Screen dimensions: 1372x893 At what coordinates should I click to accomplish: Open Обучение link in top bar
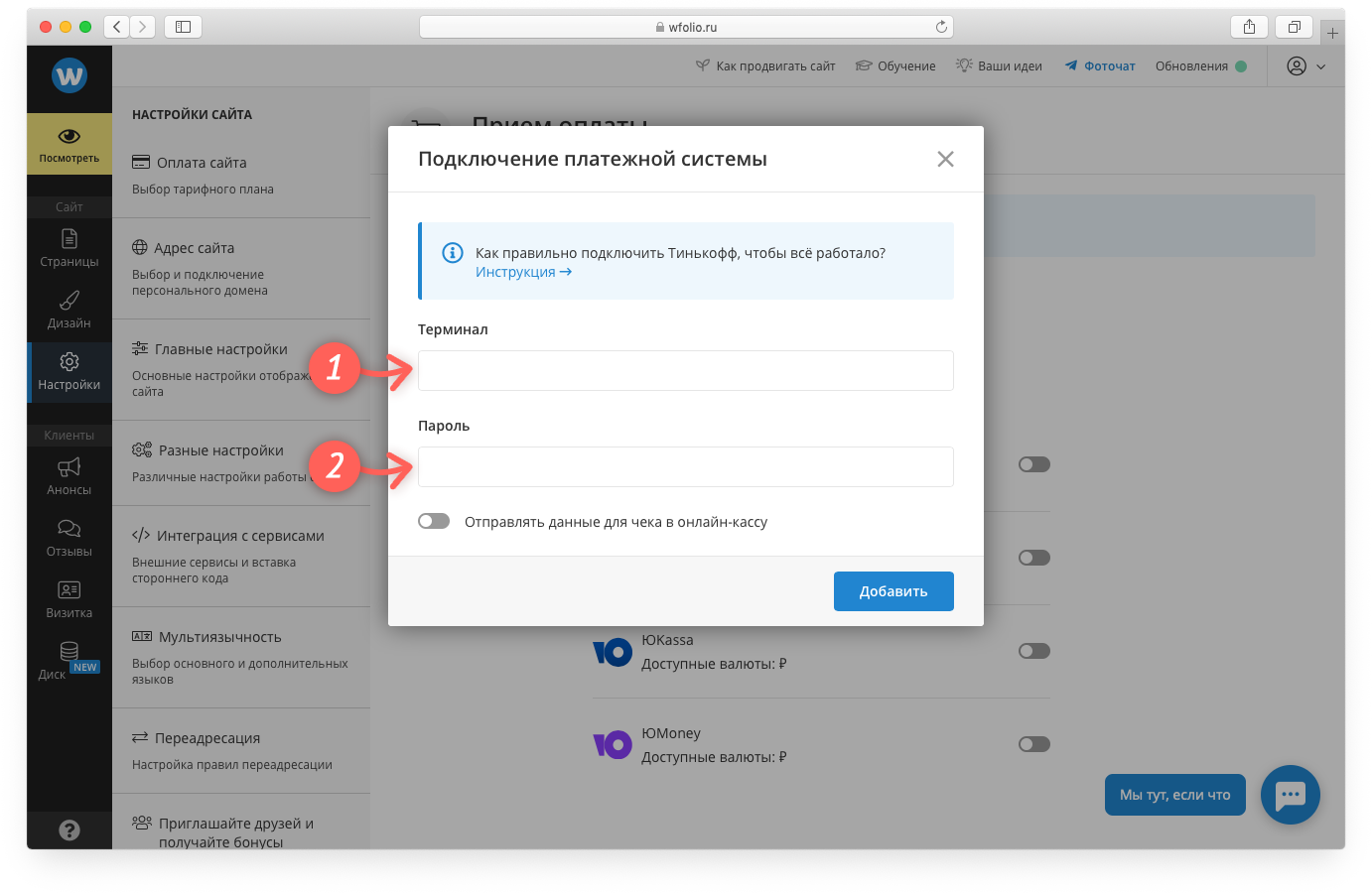coord(895,65)
